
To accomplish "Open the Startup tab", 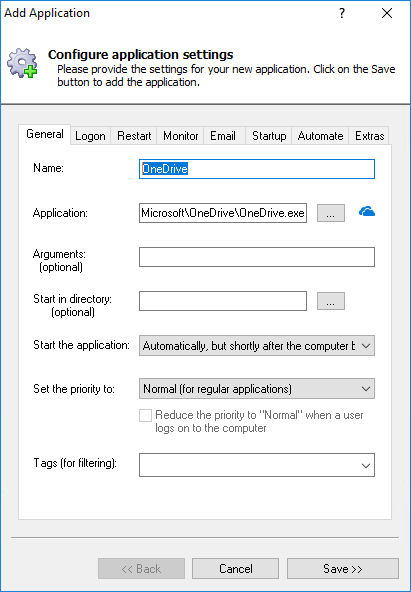I will pyautogui.click(x=269, y=136).
